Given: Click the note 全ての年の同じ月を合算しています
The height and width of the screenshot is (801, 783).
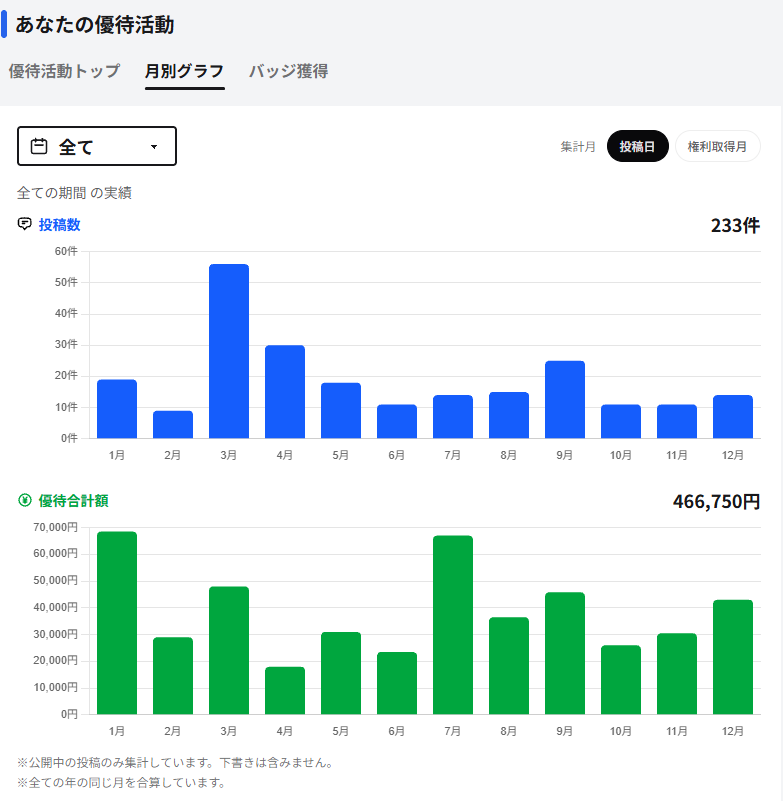Looking at the screenshot, I should (x=123, y=782).
